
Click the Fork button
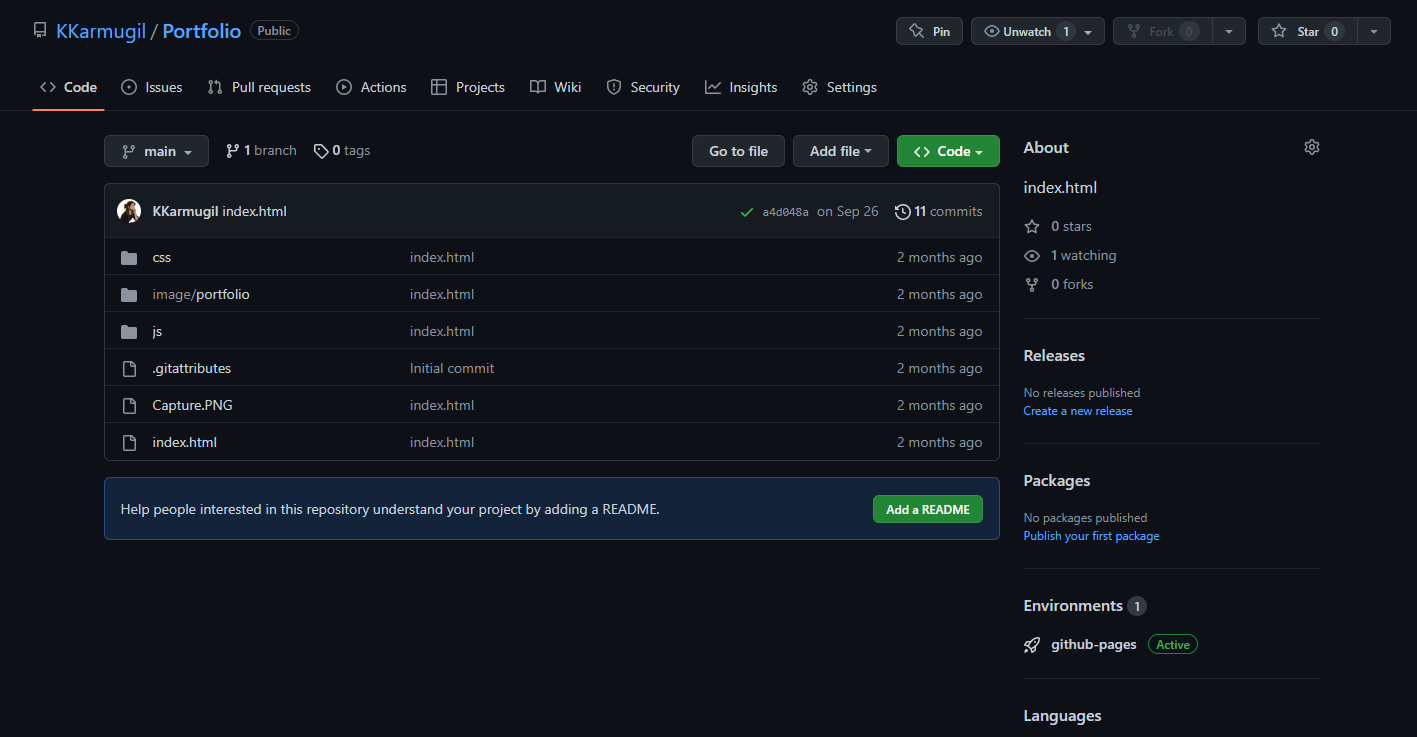tap(1162, 31)
